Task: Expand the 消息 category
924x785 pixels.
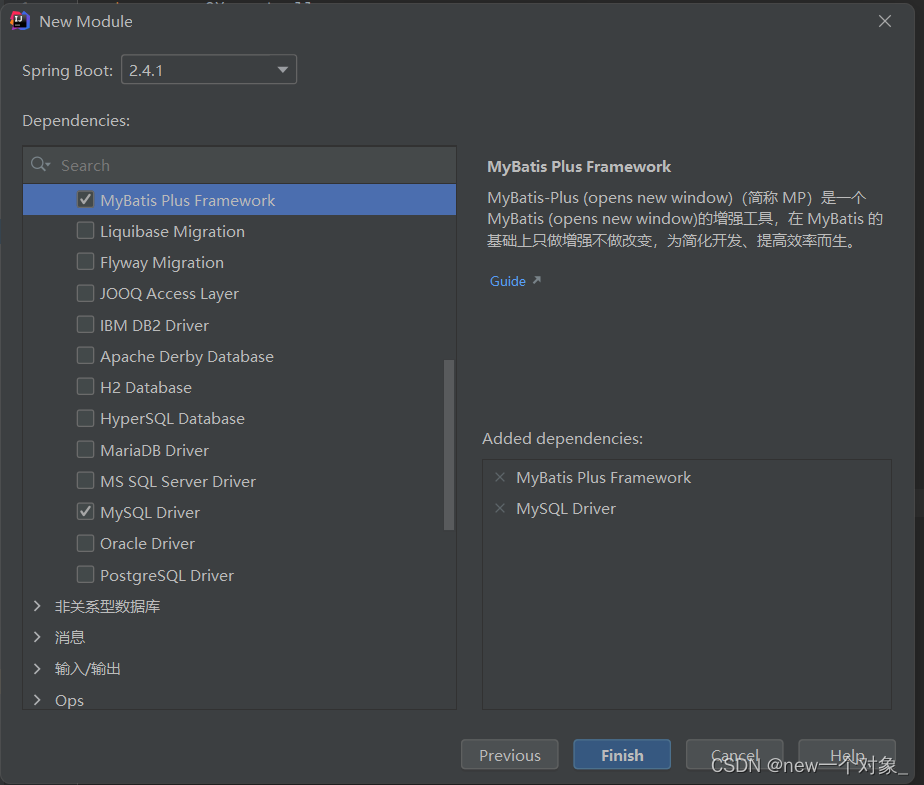Action: 37,637
